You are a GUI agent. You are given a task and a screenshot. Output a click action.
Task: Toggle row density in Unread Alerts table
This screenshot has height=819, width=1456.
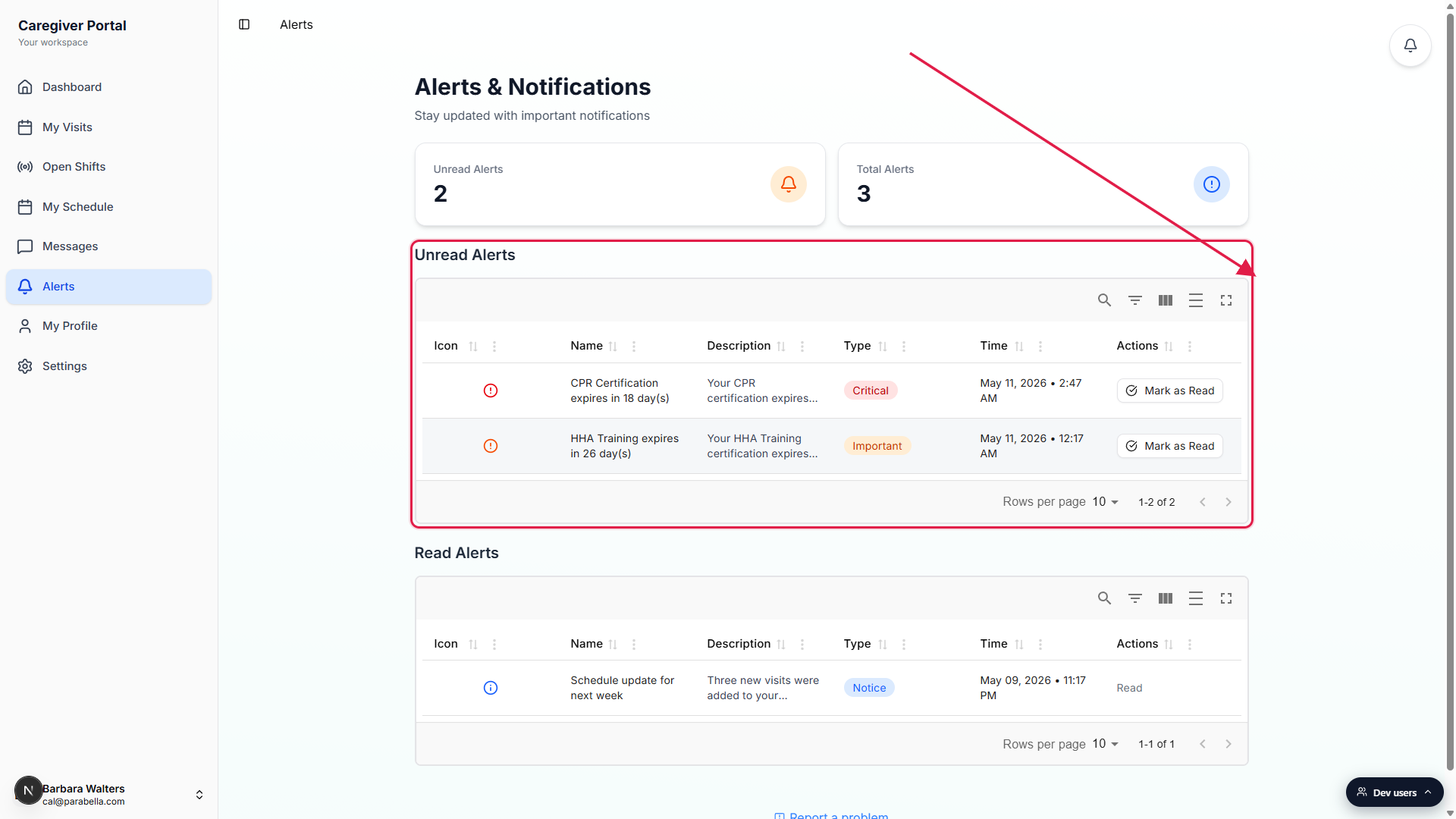[x=1195, y=300]
